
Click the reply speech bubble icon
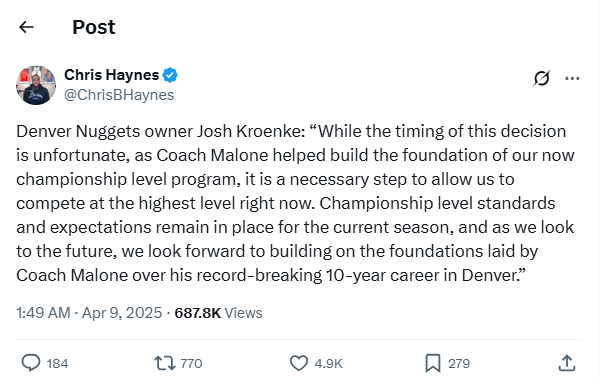coord(31,363)
